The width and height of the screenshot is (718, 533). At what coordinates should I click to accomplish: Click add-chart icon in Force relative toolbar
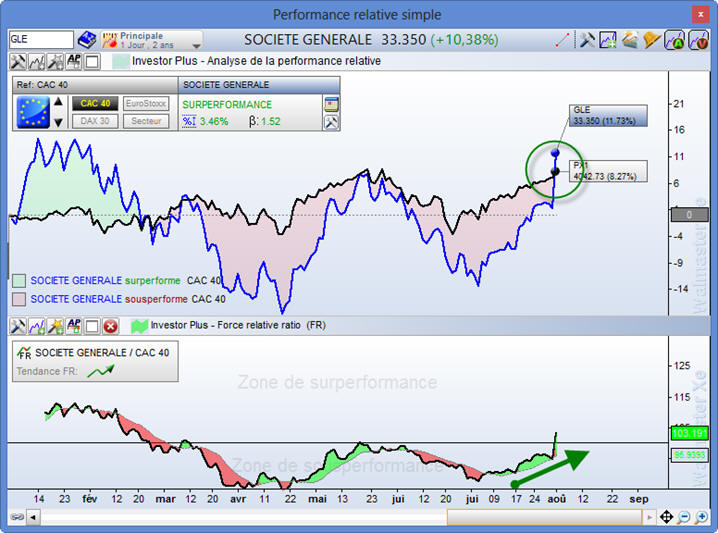click(37, 326)
